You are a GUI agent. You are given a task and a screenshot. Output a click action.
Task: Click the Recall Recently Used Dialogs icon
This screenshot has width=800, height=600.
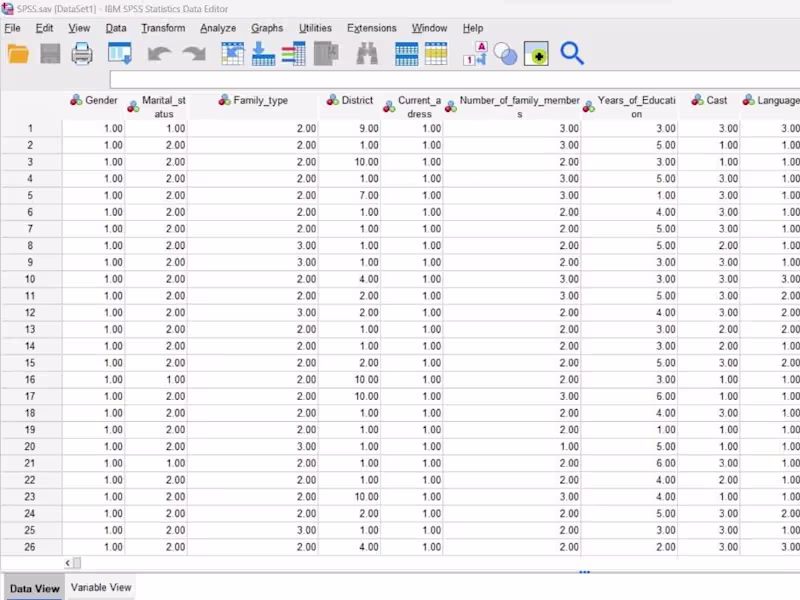(121, 55)
